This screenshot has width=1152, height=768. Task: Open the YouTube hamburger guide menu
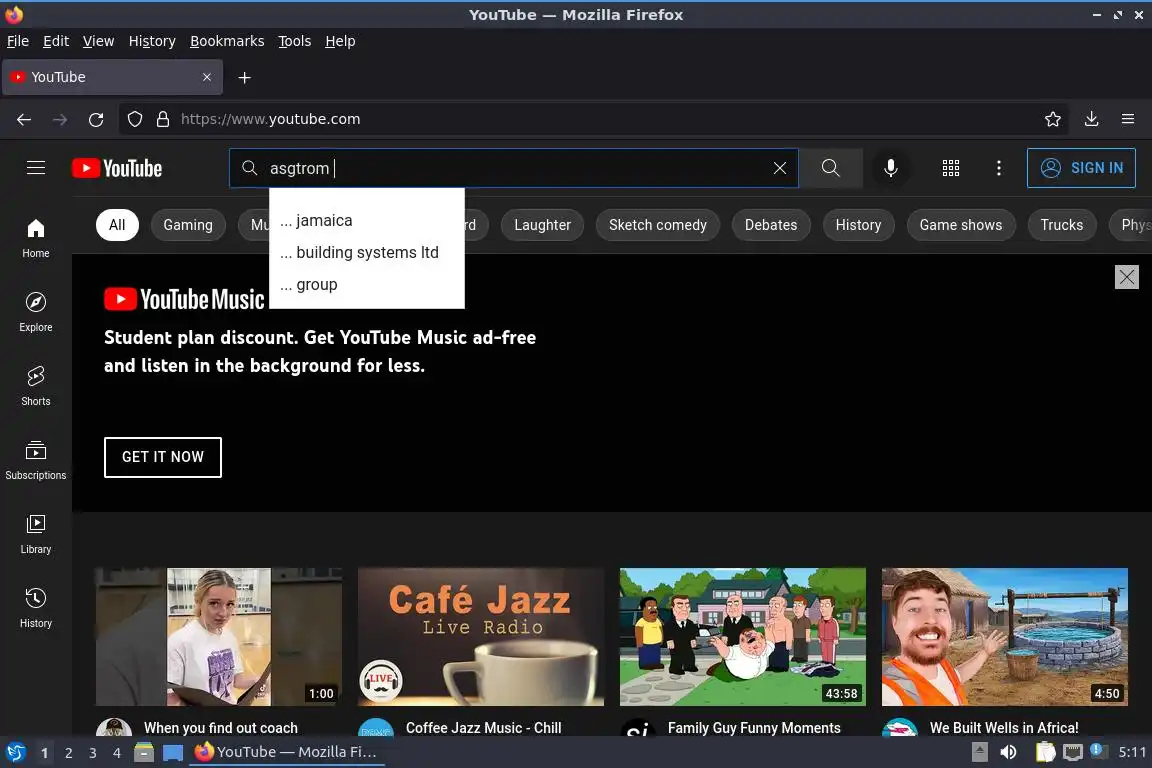(x=35, y=168)
